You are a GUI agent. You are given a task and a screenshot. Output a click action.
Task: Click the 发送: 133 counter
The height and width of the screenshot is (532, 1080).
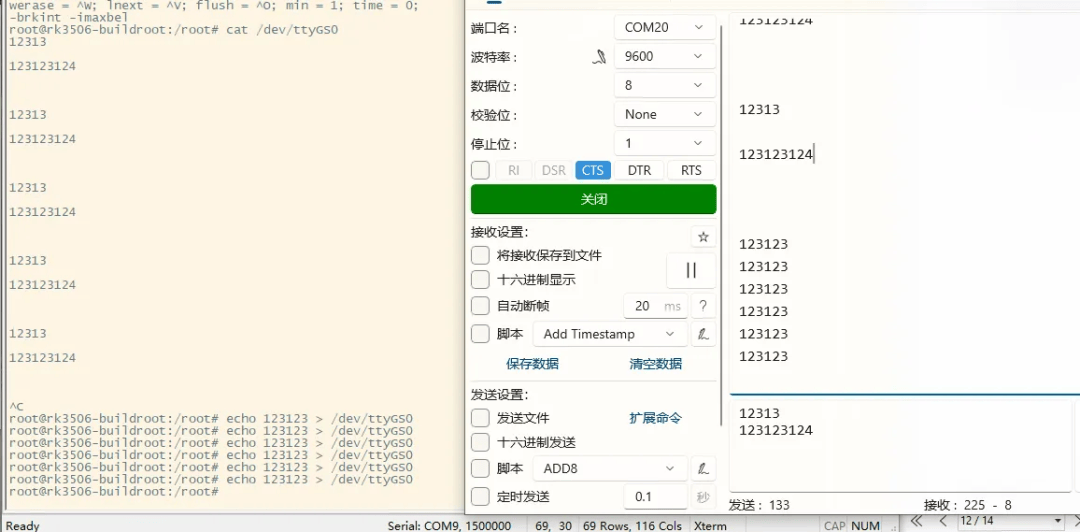point(759,505)
